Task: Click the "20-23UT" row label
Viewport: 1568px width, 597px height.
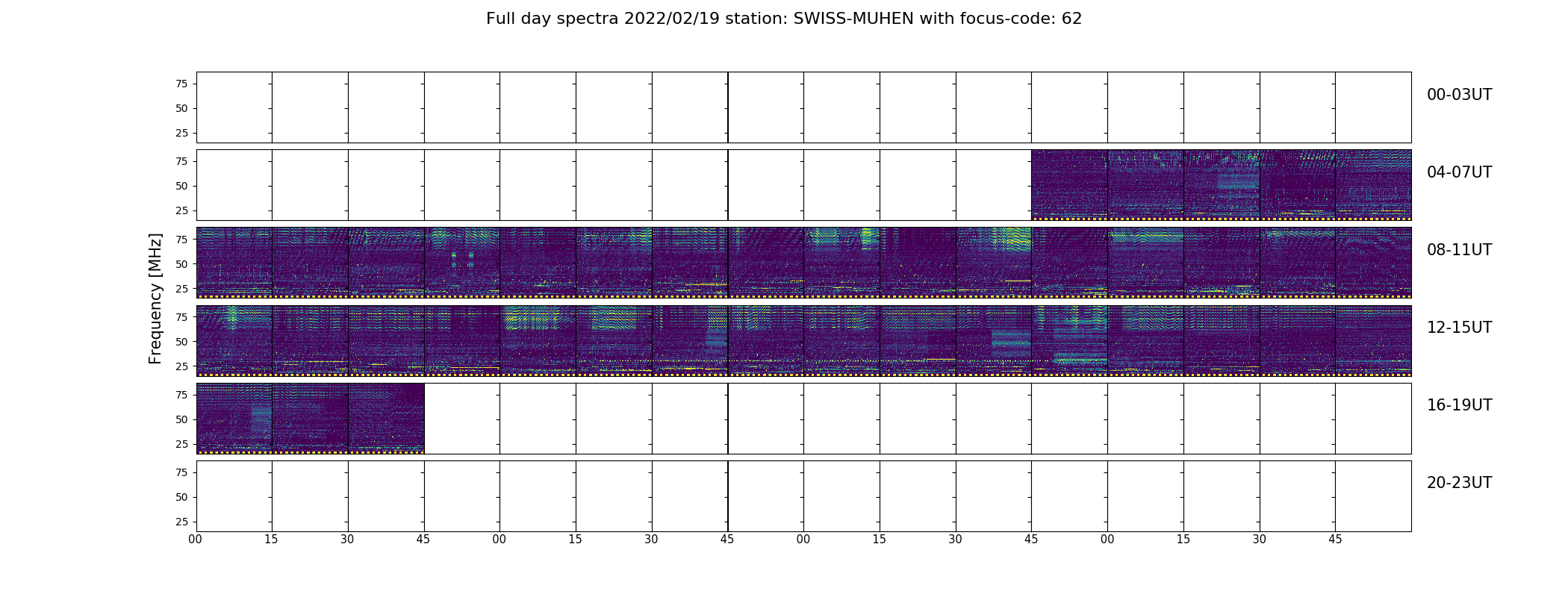Action: 1459,483
